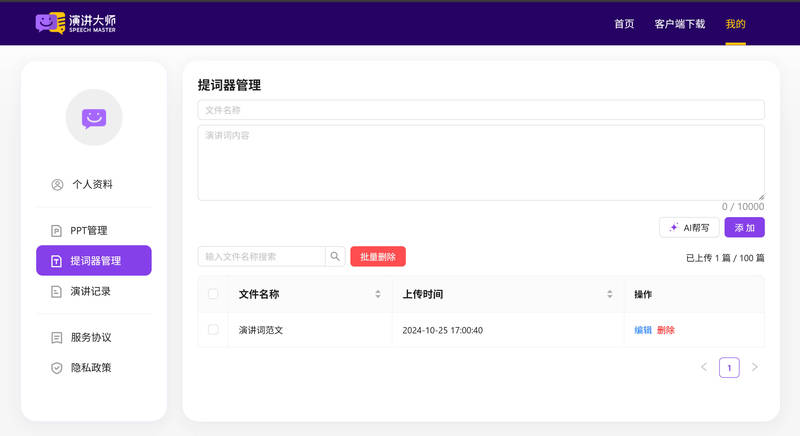Click the red 批量删除 button
The height and width of the screenshot is (436, 800).
pos(378,257)
